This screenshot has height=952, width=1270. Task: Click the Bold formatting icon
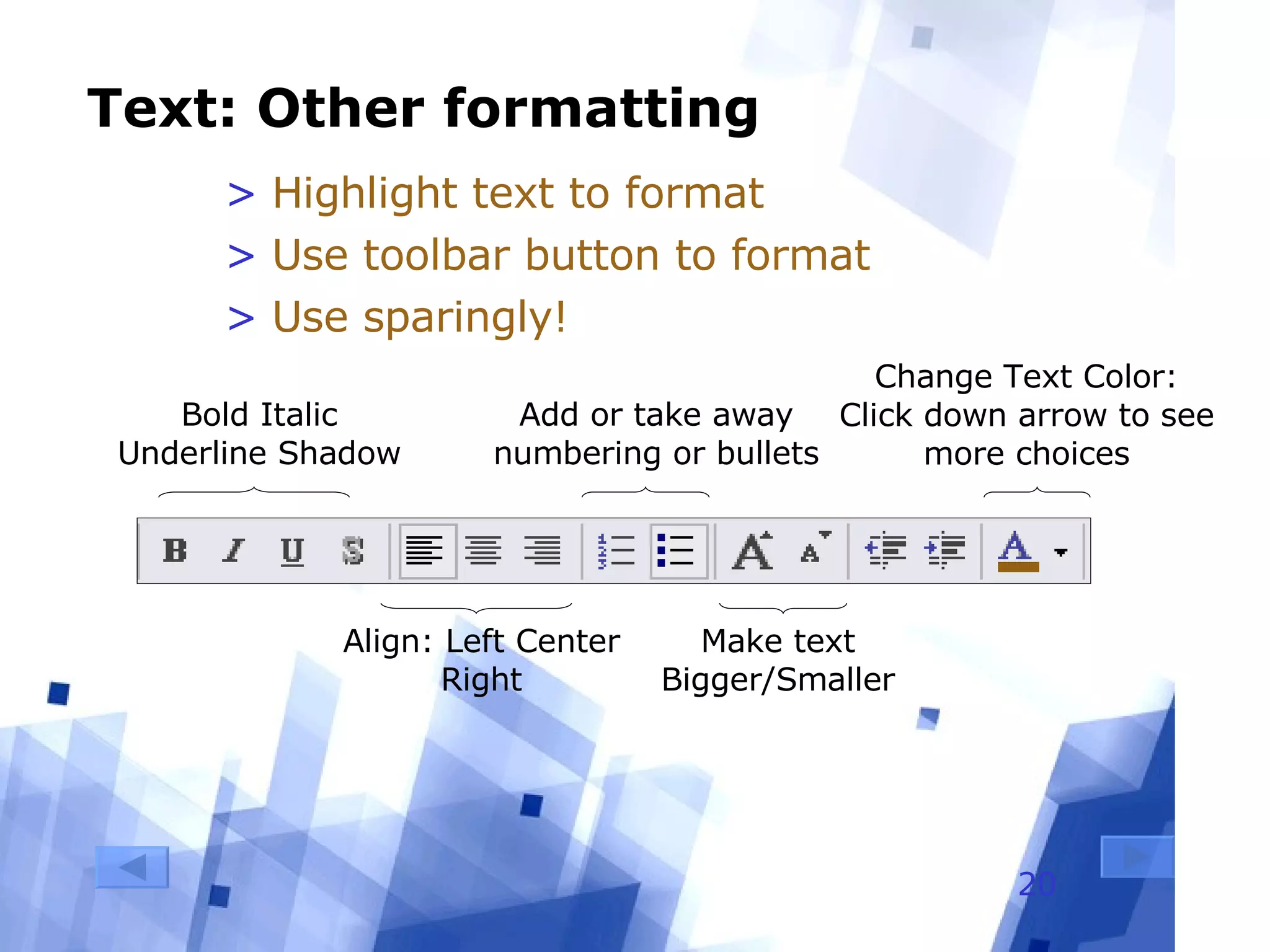click(174, 550)
